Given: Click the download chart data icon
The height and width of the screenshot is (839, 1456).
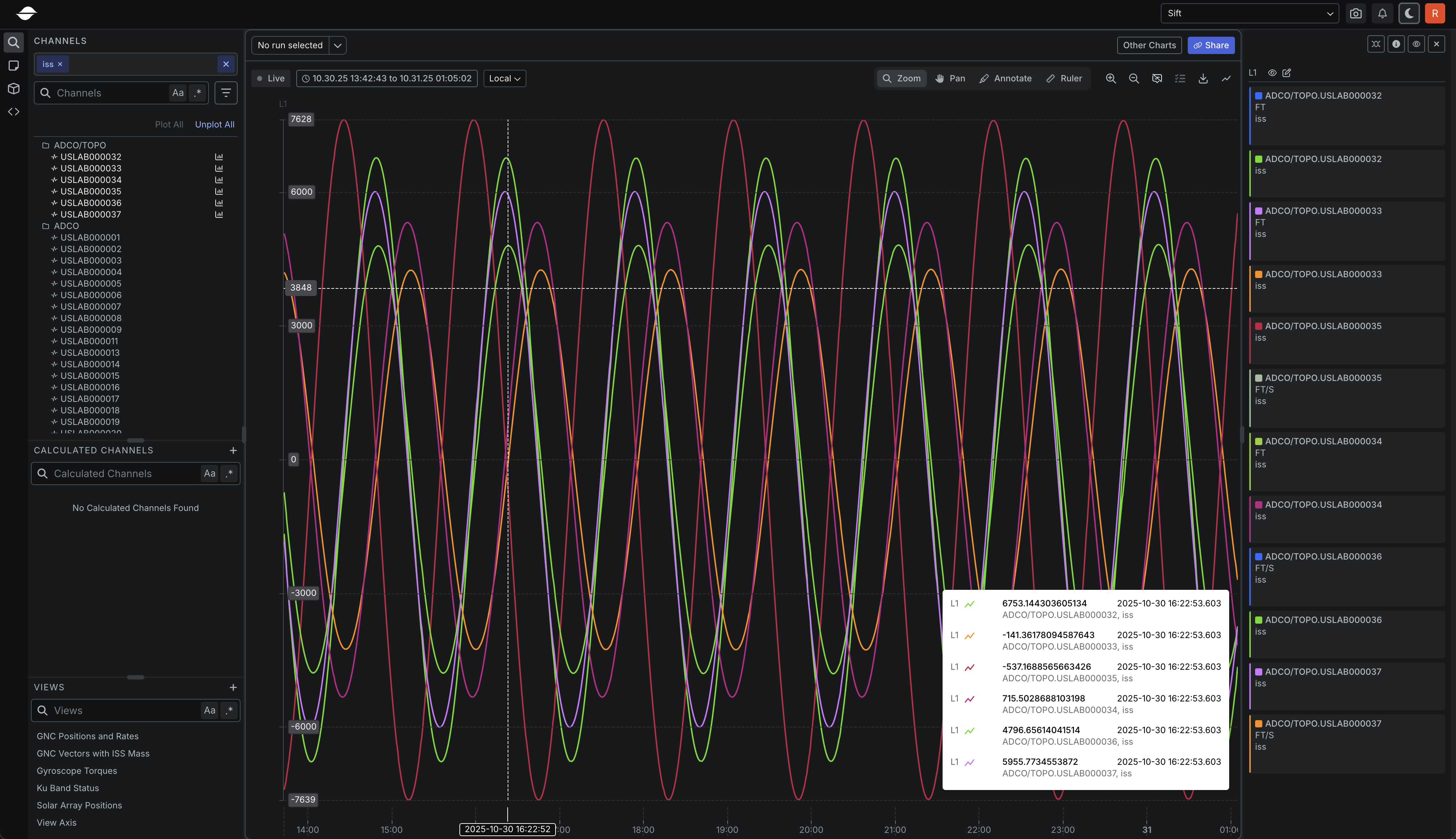Looking at the screenshot, I should [x=1203, y=78].
